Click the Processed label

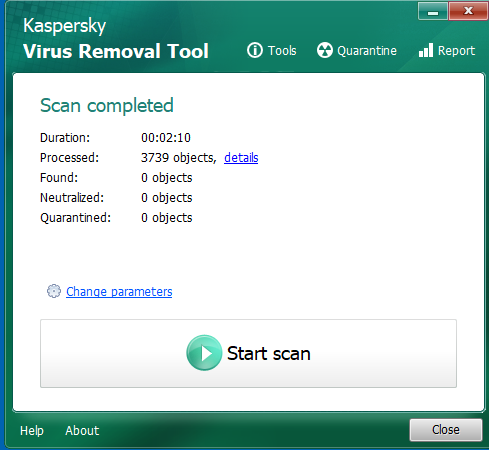(x=69, y=158)
